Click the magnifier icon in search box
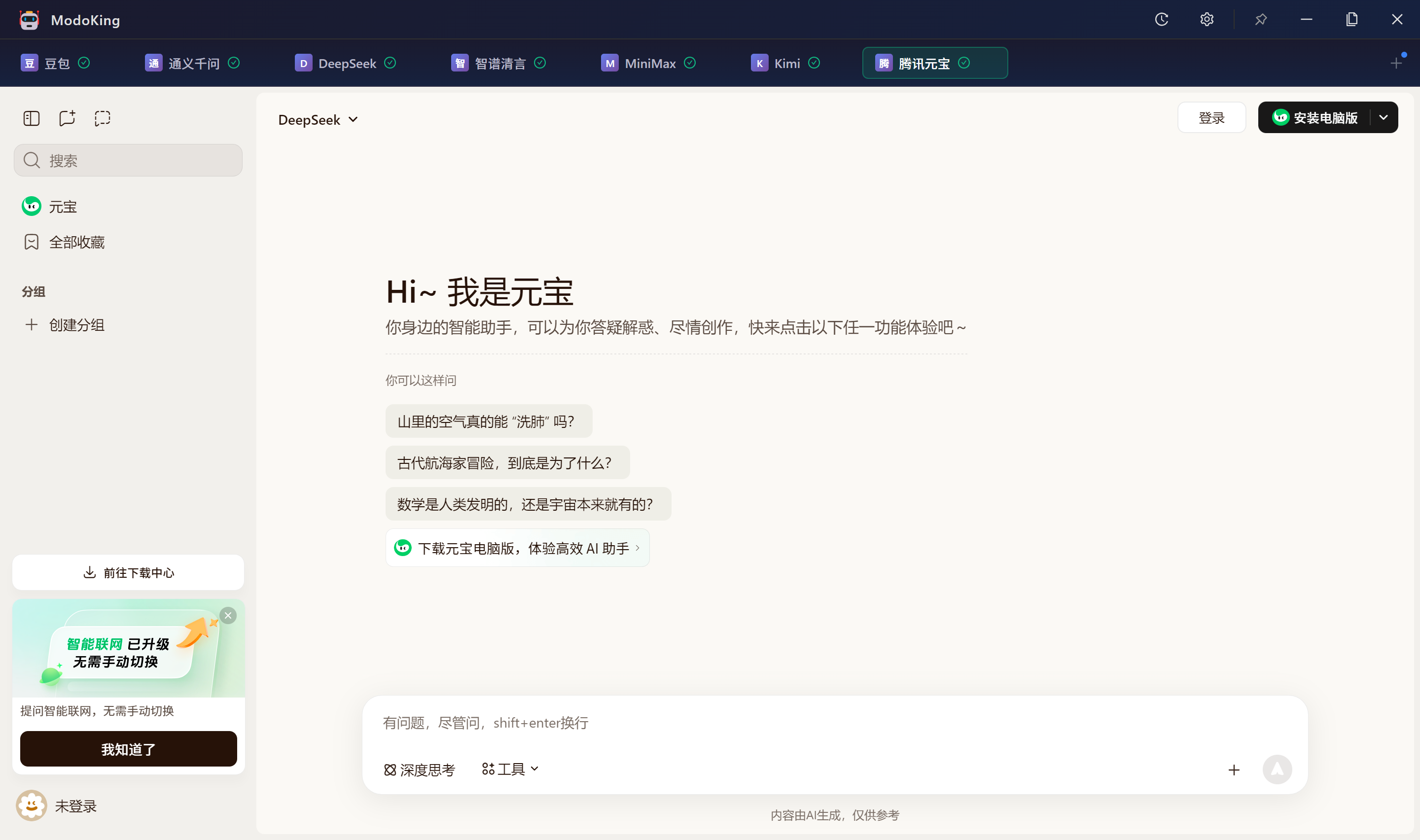Screen dimensions: 1420x840 click(x=32, y=160)
